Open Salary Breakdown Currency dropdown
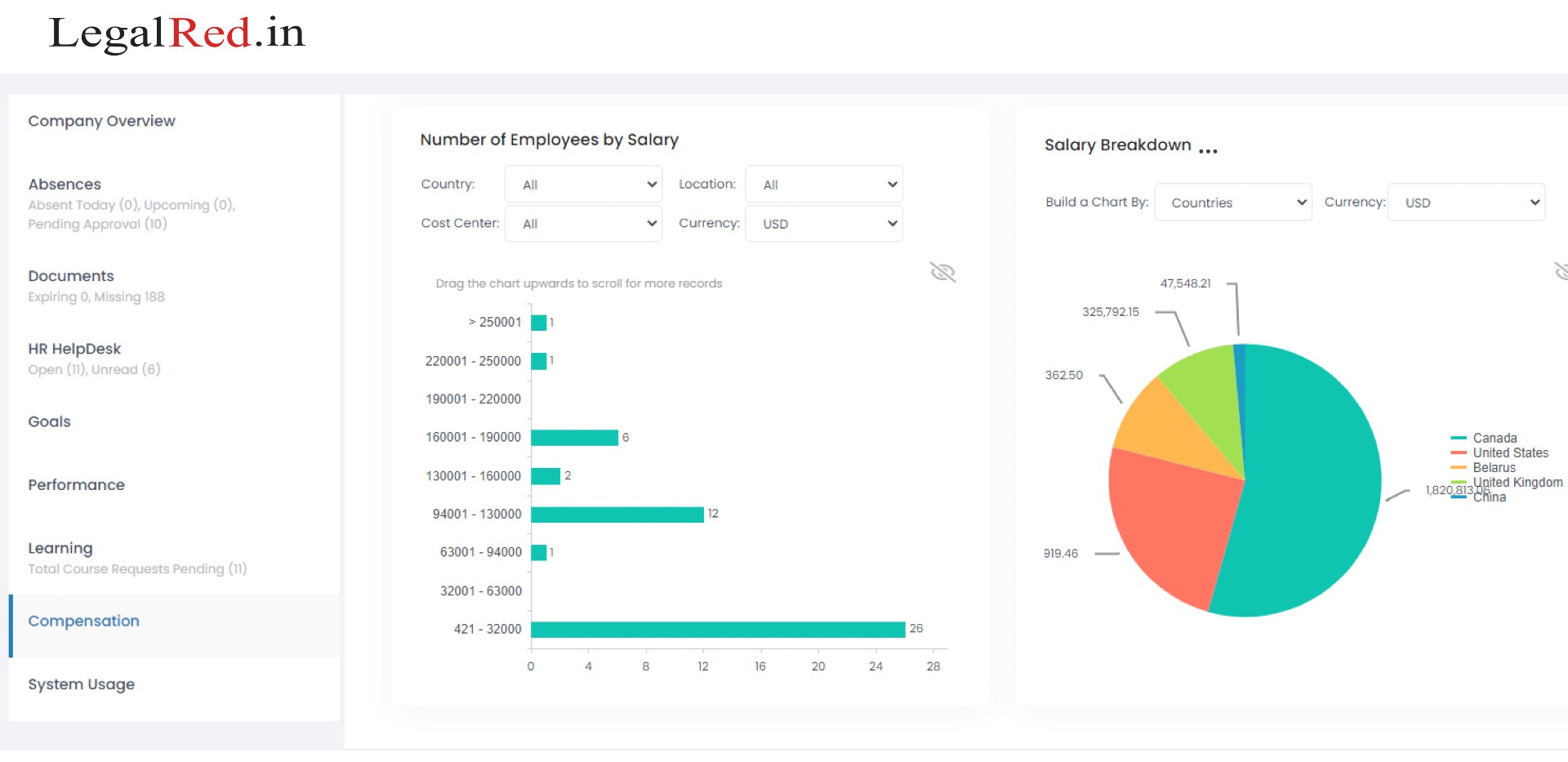The image size is (1568, 762). [x=1466, y=203]
